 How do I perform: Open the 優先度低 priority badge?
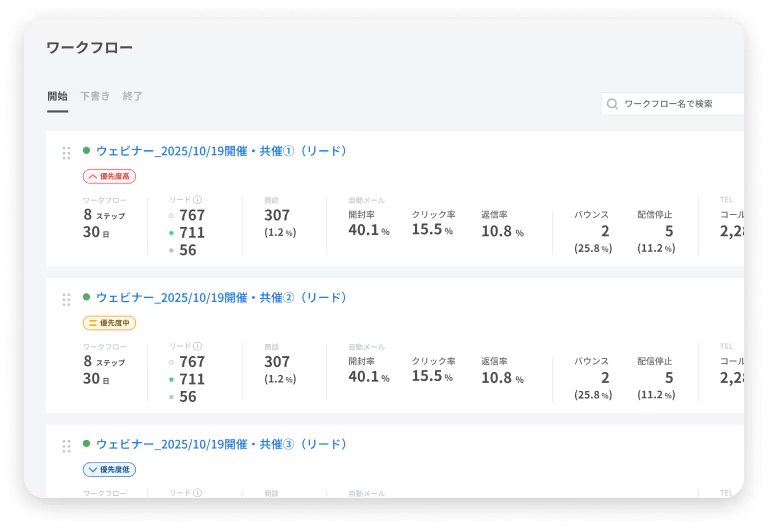108,469
